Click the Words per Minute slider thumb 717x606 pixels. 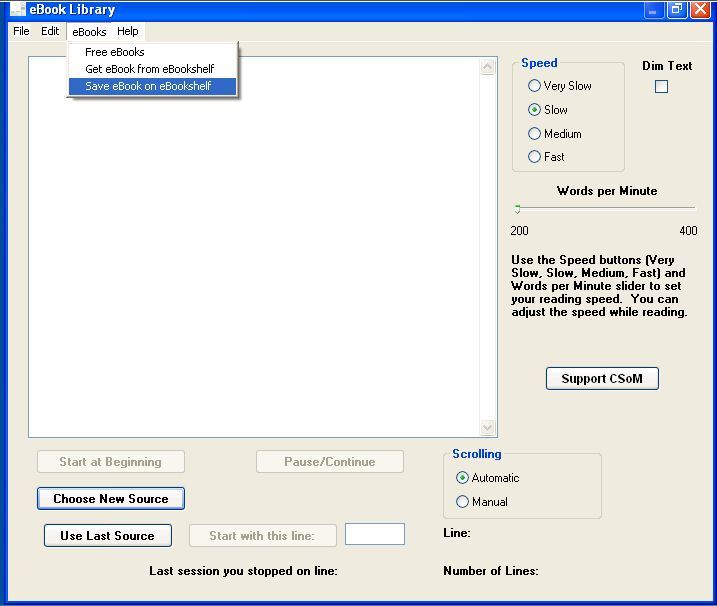pos(517,209)
